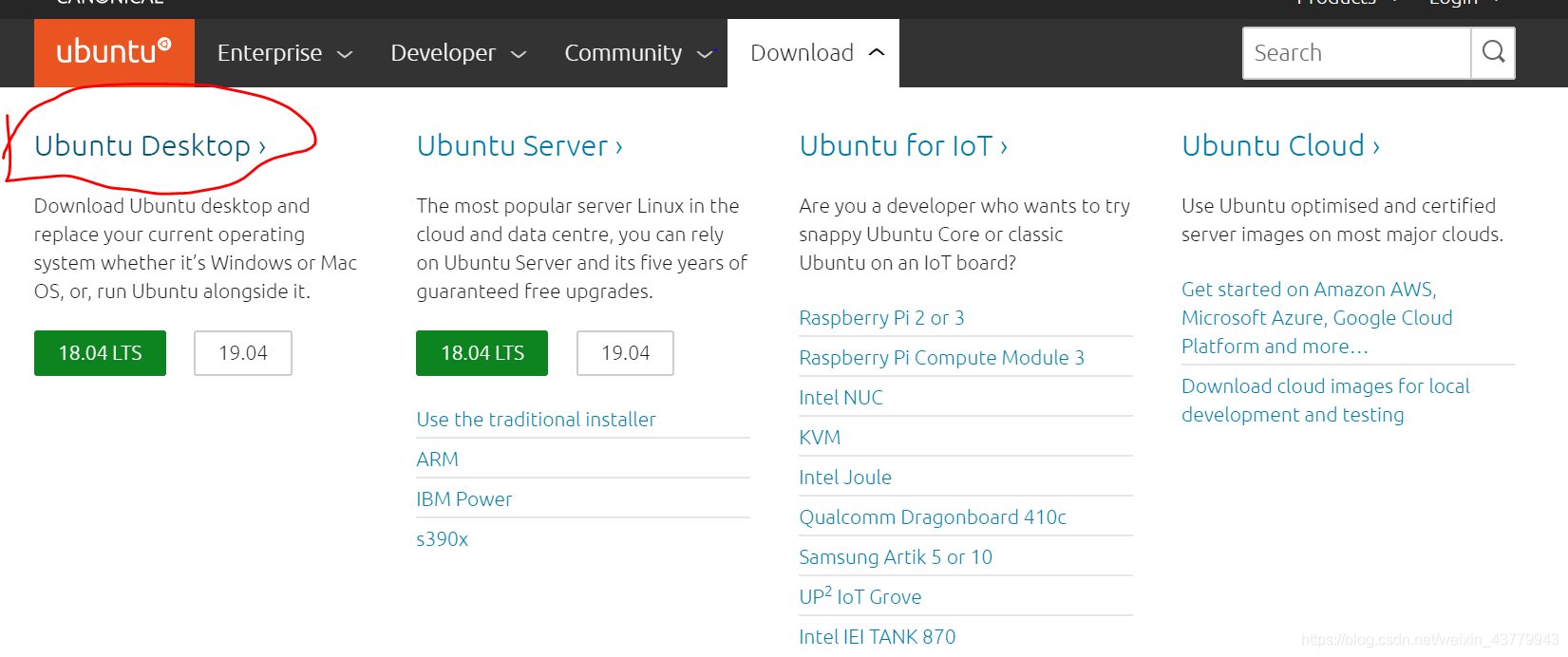The height and width of the screenshot is (657, 1568).
Task: Open the Ubuntu Cloud heading link
Action: 1280,146
